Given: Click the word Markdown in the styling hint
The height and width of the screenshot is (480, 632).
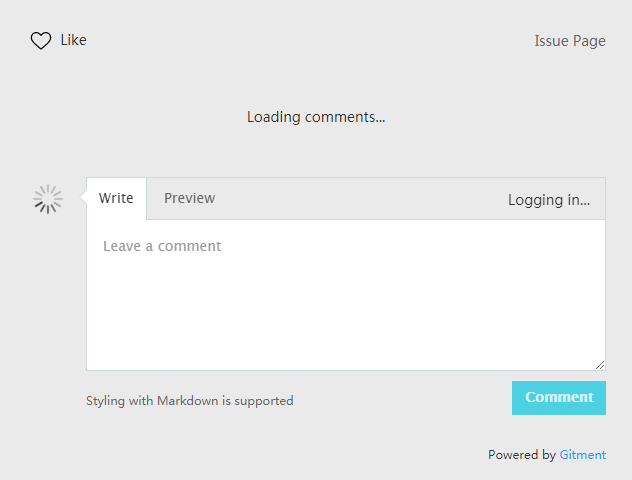Looking at the screenshot, I should 188,401.
